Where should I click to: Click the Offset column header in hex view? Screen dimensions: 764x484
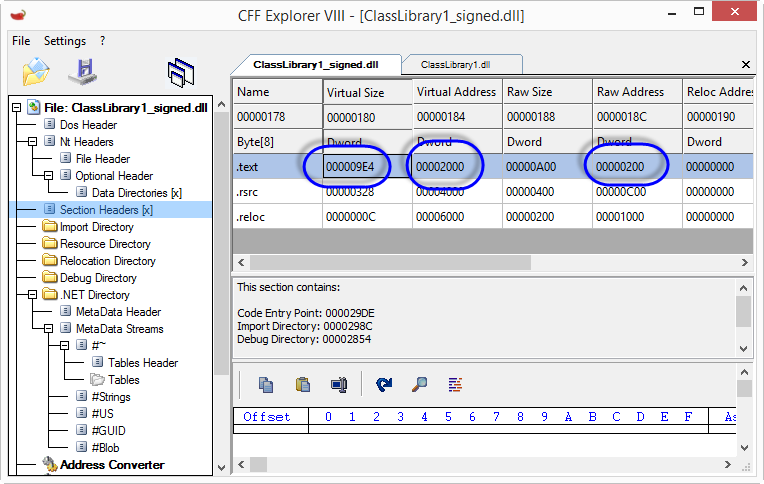pyautogui.click(x=270, y=417)
